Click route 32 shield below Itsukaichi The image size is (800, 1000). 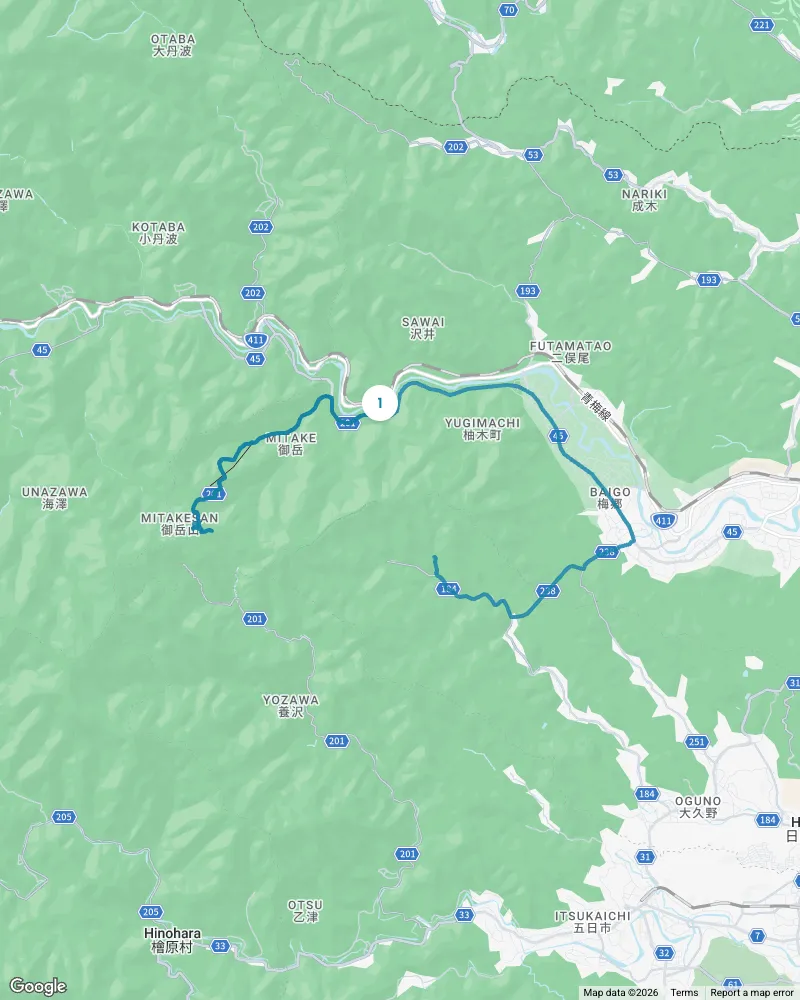664,953
